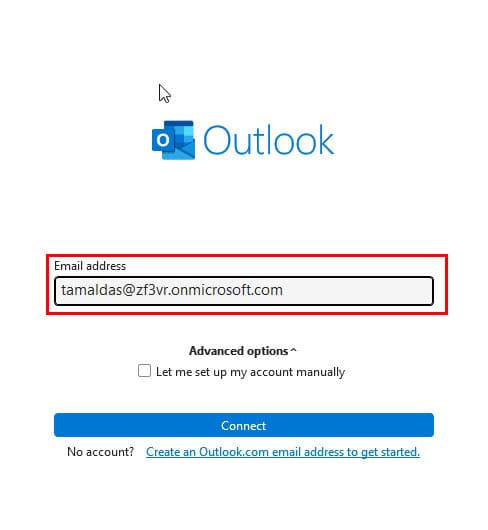Click the Outlook wordmark text
Image resolution: width=488 pixels, height=530 pixels.
coord(269,140)
